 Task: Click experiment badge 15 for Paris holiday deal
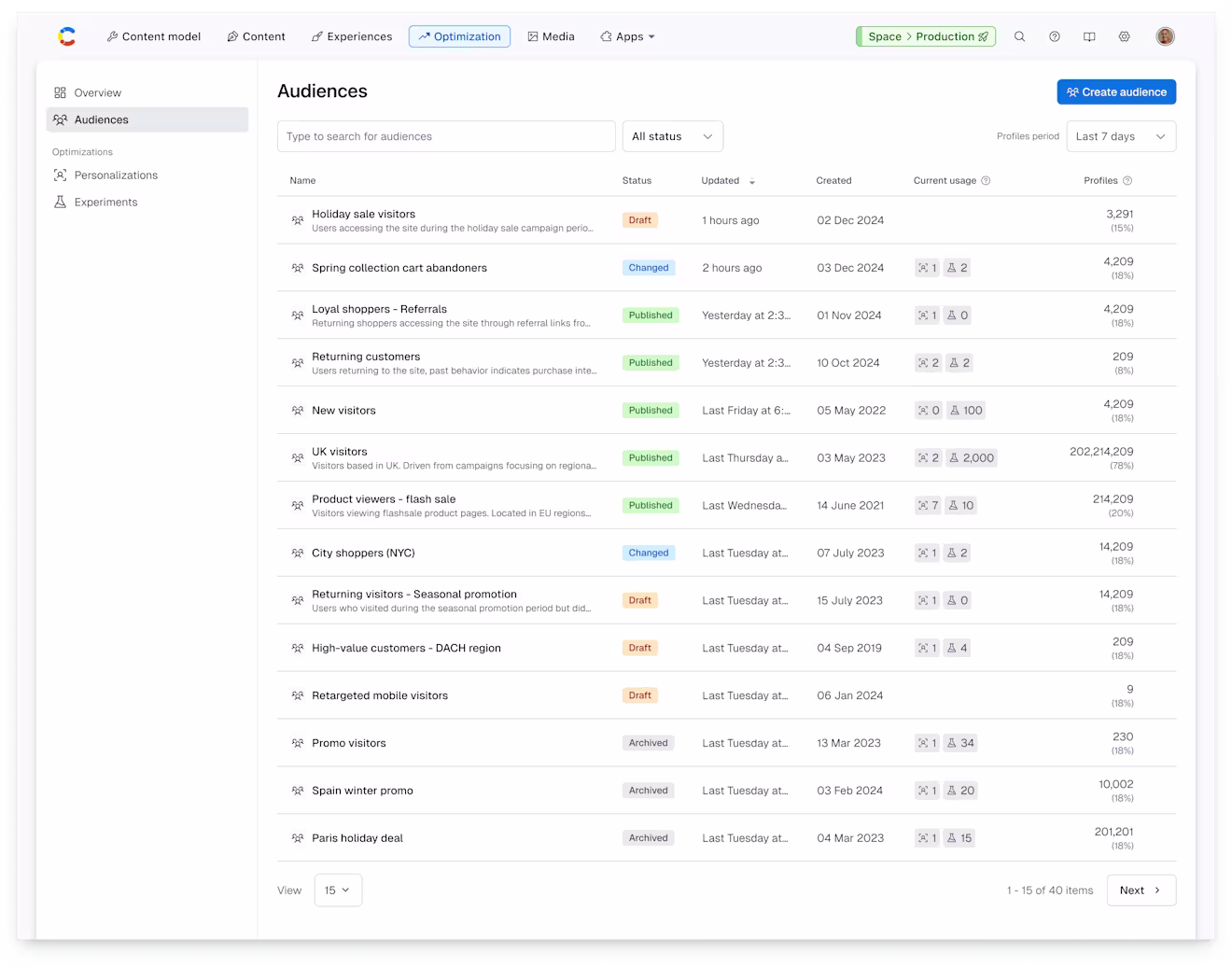pos(959,839)
